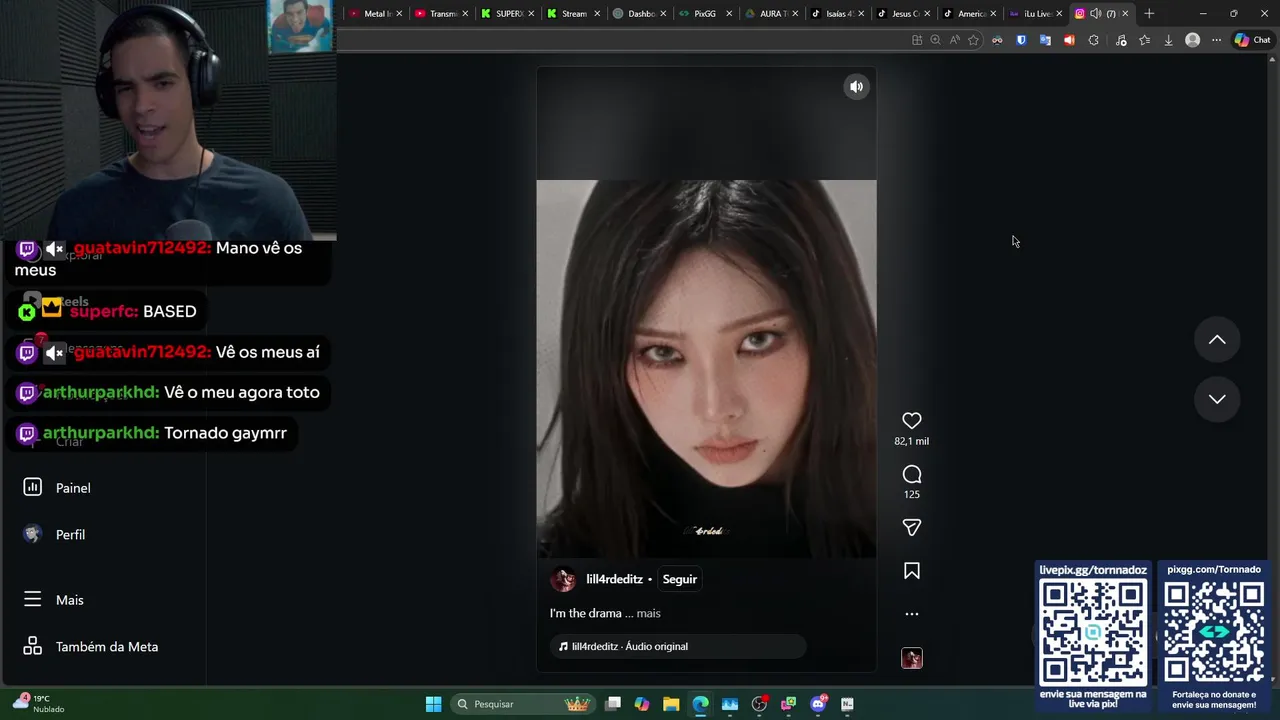The image size is (1280, 720).
Task: Open Discord from the taskbar
Action: pos(818,704)
